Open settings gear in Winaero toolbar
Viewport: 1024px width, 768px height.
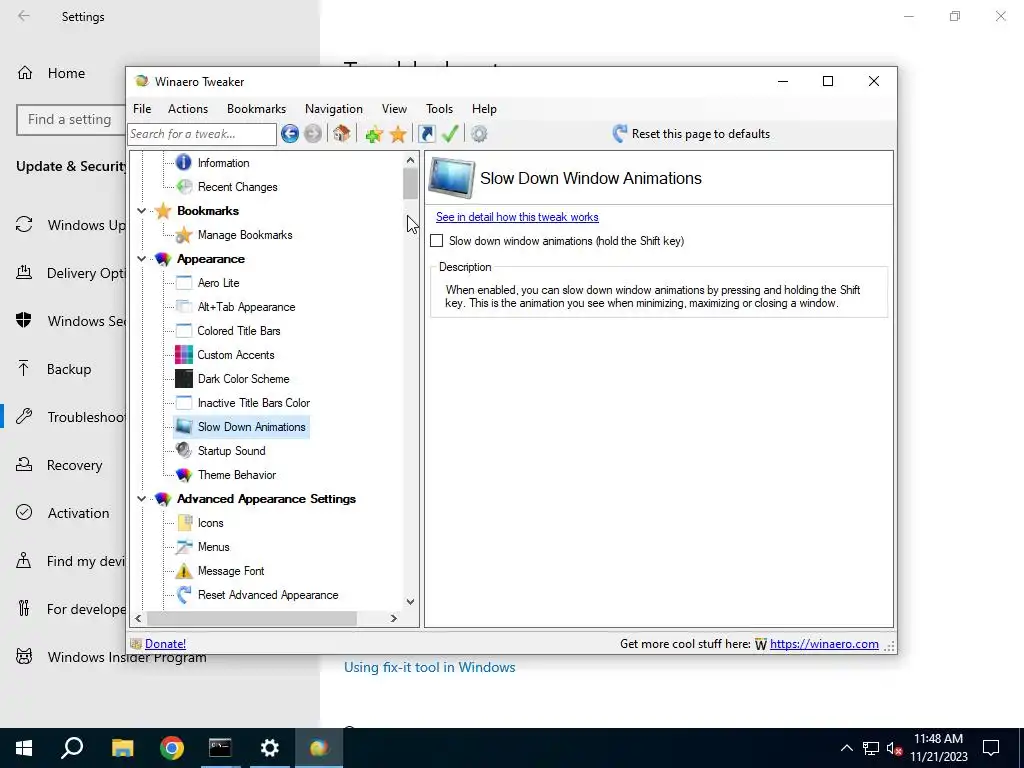pos(479,134)
